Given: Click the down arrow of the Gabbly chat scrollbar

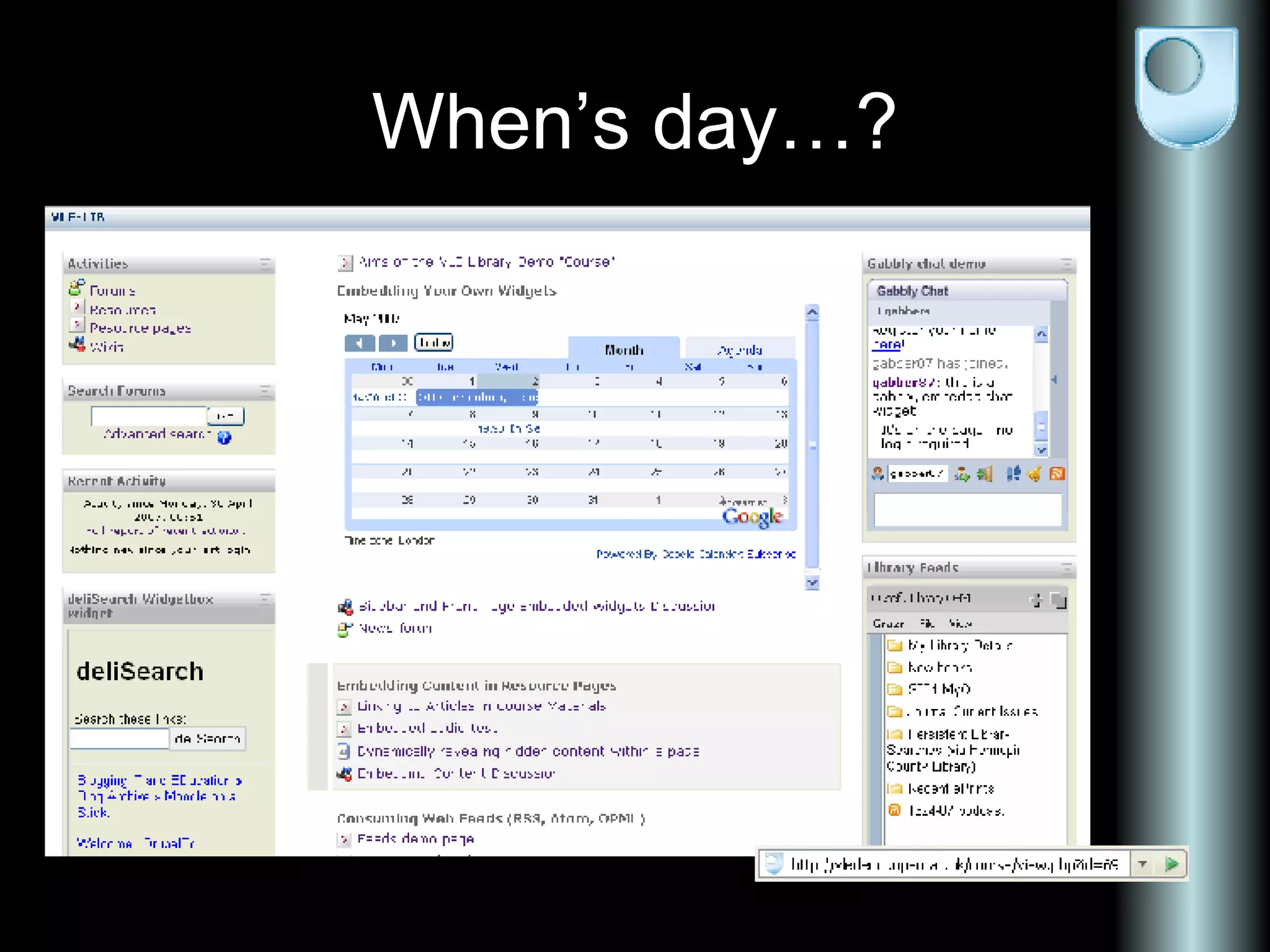Looking at the screenshot, I should pos(1041,449).
